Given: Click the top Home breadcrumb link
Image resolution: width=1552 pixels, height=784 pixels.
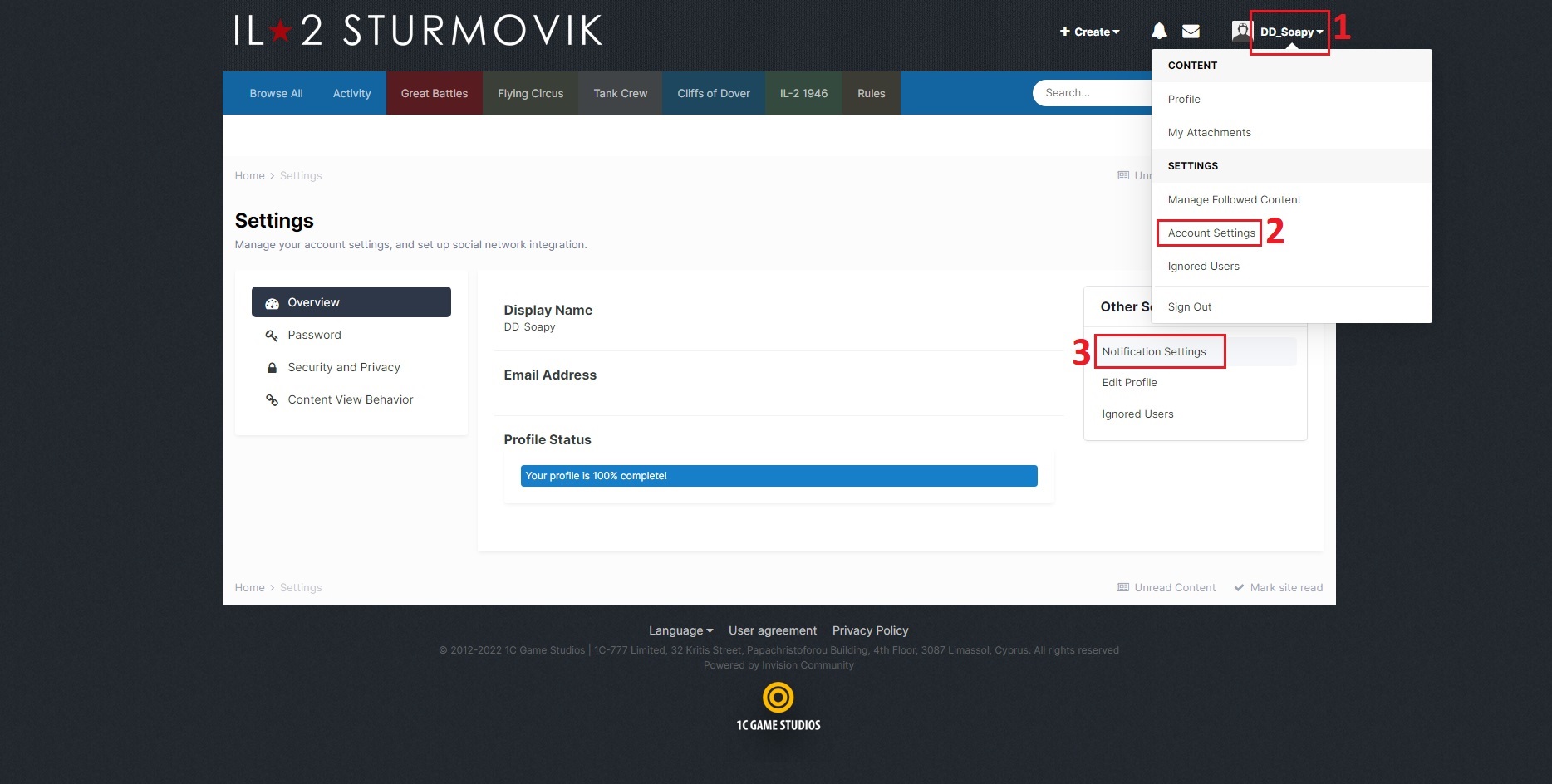Looking at the screenshot, I should click(x=249, y=175).
